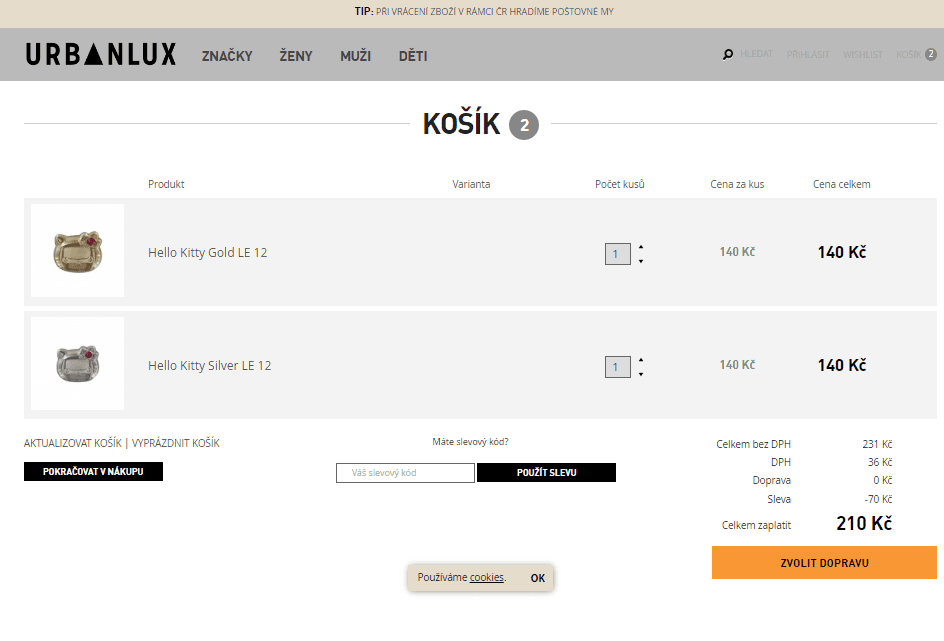Image resolution: width=944 pixels, height=641 pixels.
Task: Dismiss cookie notice with OK
Action: pos(538,578)
